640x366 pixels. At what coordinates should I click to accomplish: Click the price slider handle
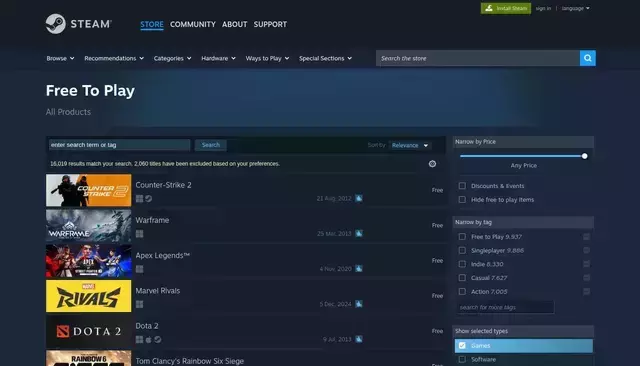tap(584, 156)
